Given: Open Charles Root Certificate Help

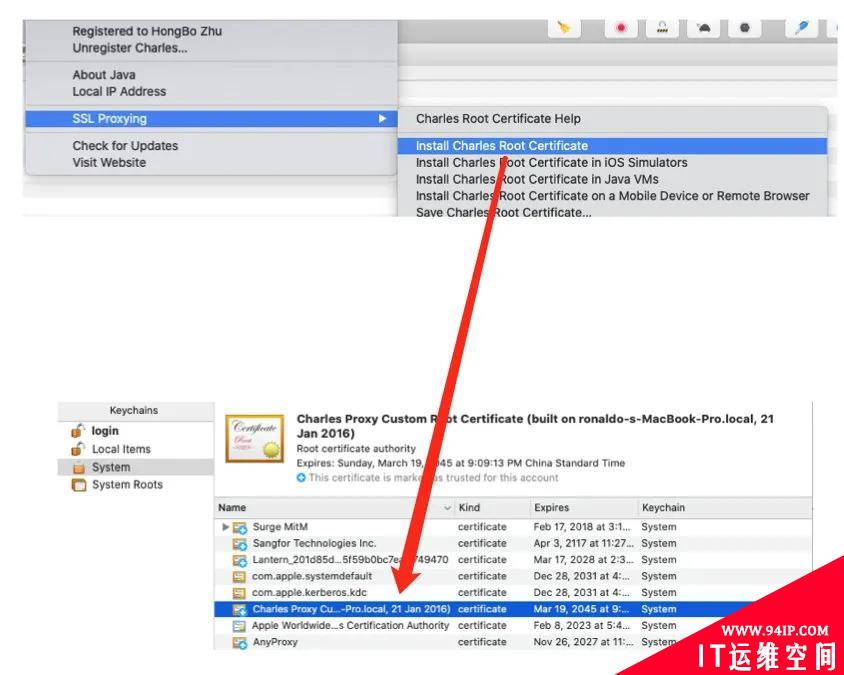Looking at the screenshot, I should click(x=498, y=118).
